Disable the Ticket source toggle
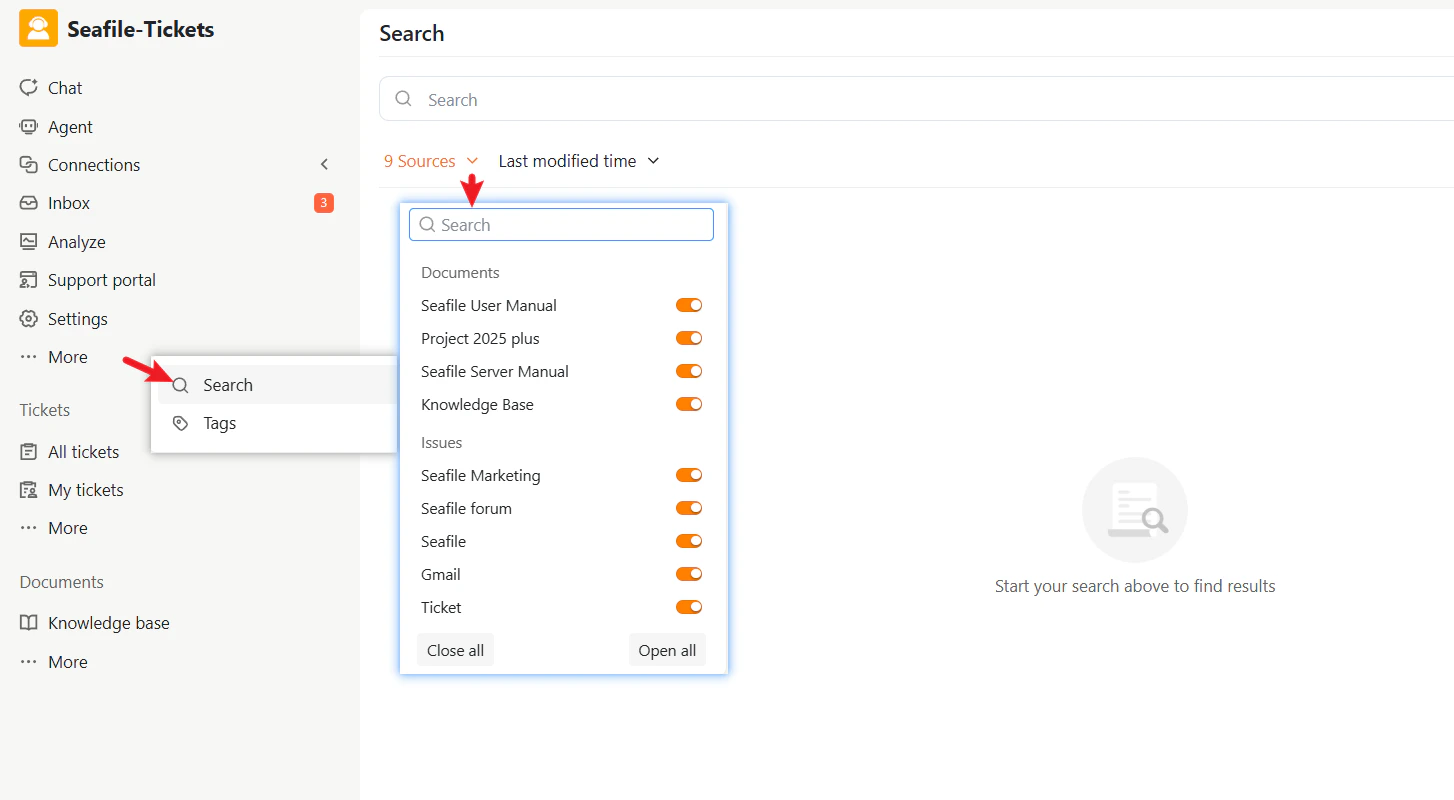The image size is (1454, 800). coord(689,607)
